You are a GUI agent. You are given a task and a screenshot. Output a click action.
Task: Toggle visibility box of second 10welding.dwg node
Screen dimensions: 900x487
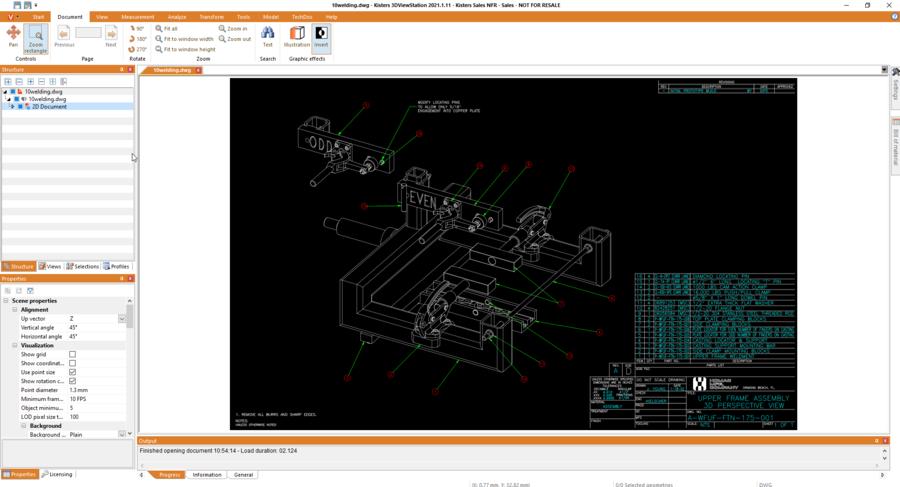17,99
